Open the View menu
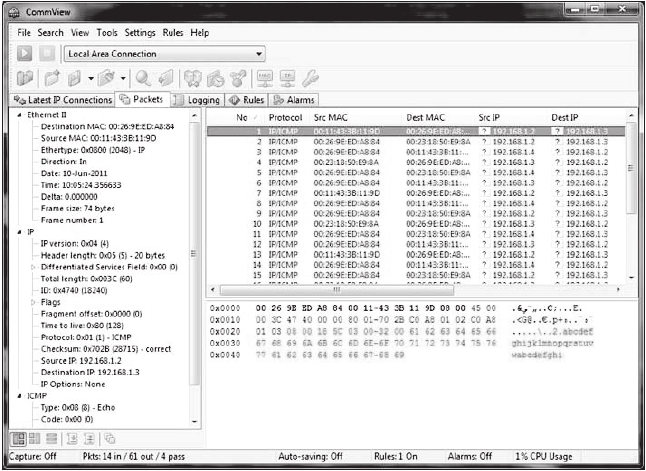646x471 pixels. coord(80,33)
